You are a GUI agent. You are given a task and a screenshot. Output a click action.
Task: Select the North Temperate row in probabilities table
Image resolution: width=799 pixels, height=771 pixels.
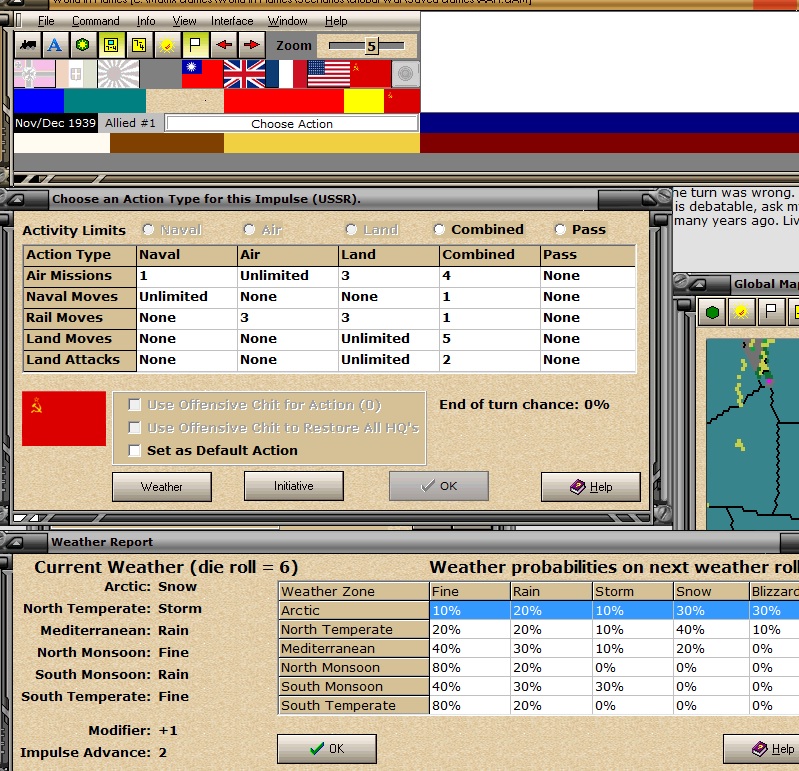coord(539,630)
